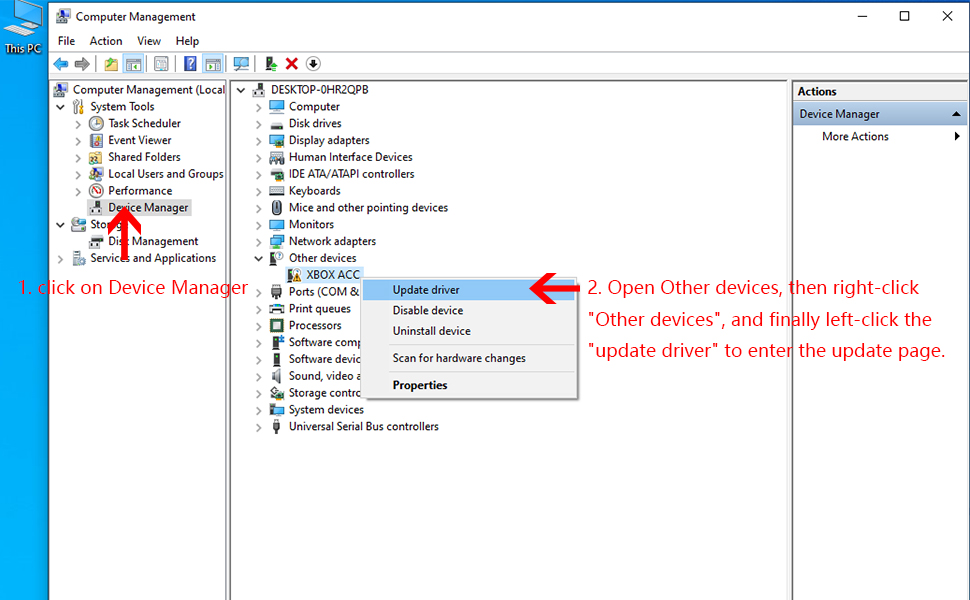Expand the Human Interface Devices category
The height and width of the screenshot is (600, 970).
tap(259, 158)
